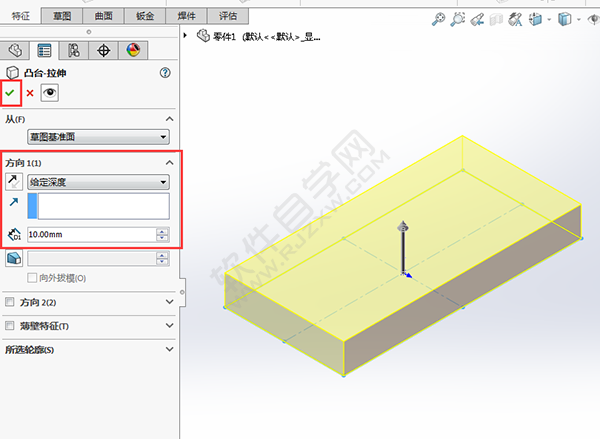Open the 草图基准面 start condition dropdown
Image resolution: width=600 pixels, height=439 pixels.
pos(98,137)
